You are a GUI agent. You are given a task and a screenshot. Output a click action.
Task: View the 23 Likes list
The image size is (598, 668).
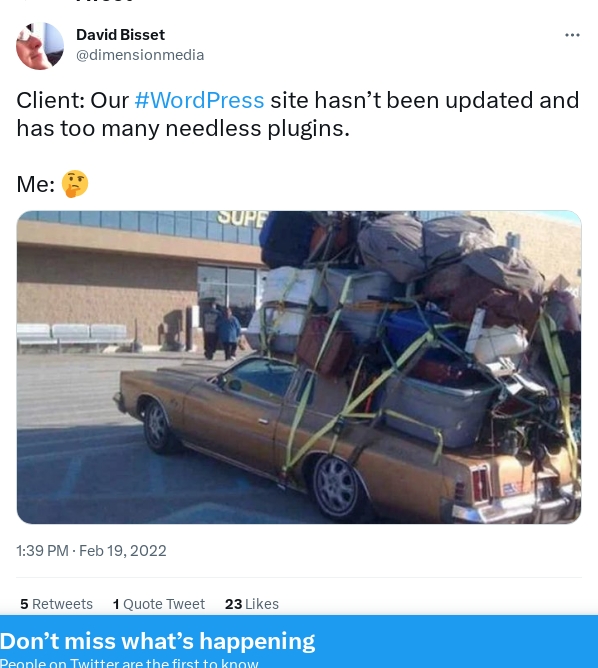(x=252, y=604)
